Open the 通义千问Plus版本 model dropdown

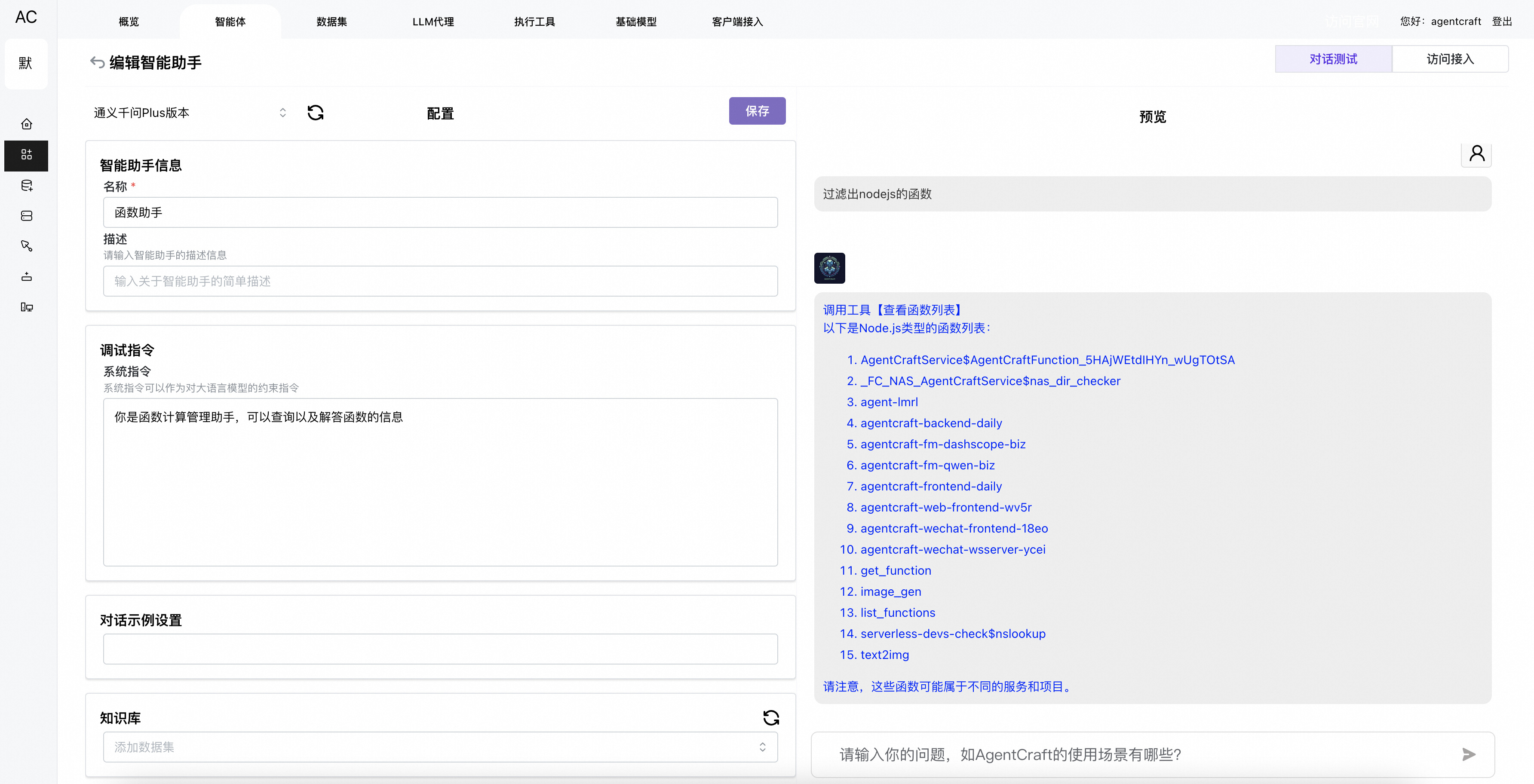[x=190, y=113]
